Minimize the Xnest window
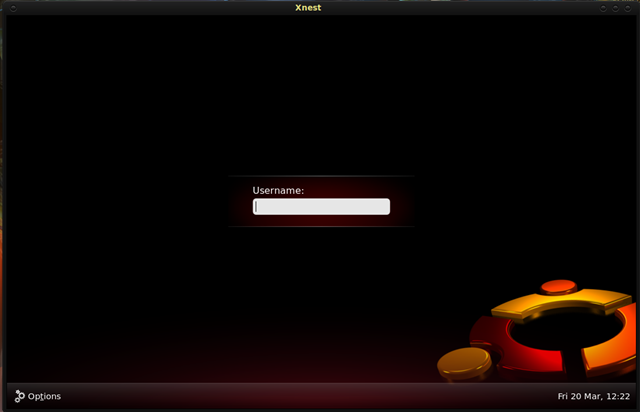 pyautogui.click(x=603, y=8)
